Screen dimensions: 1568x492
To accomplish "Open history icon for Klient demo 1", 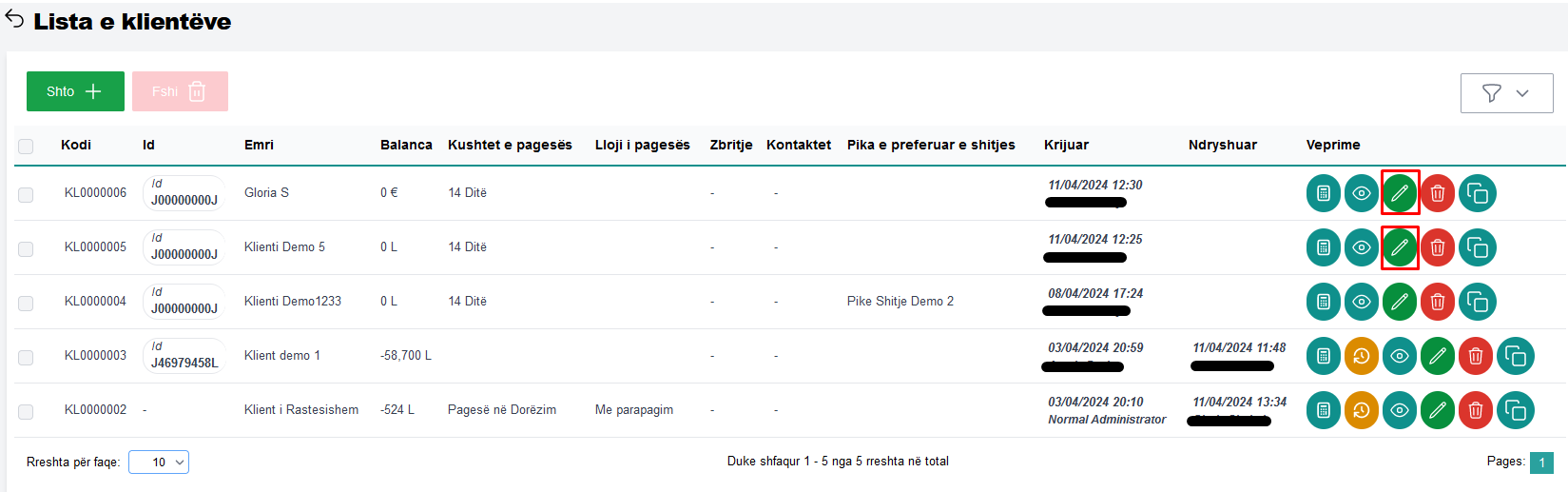I will [1362, 356].
